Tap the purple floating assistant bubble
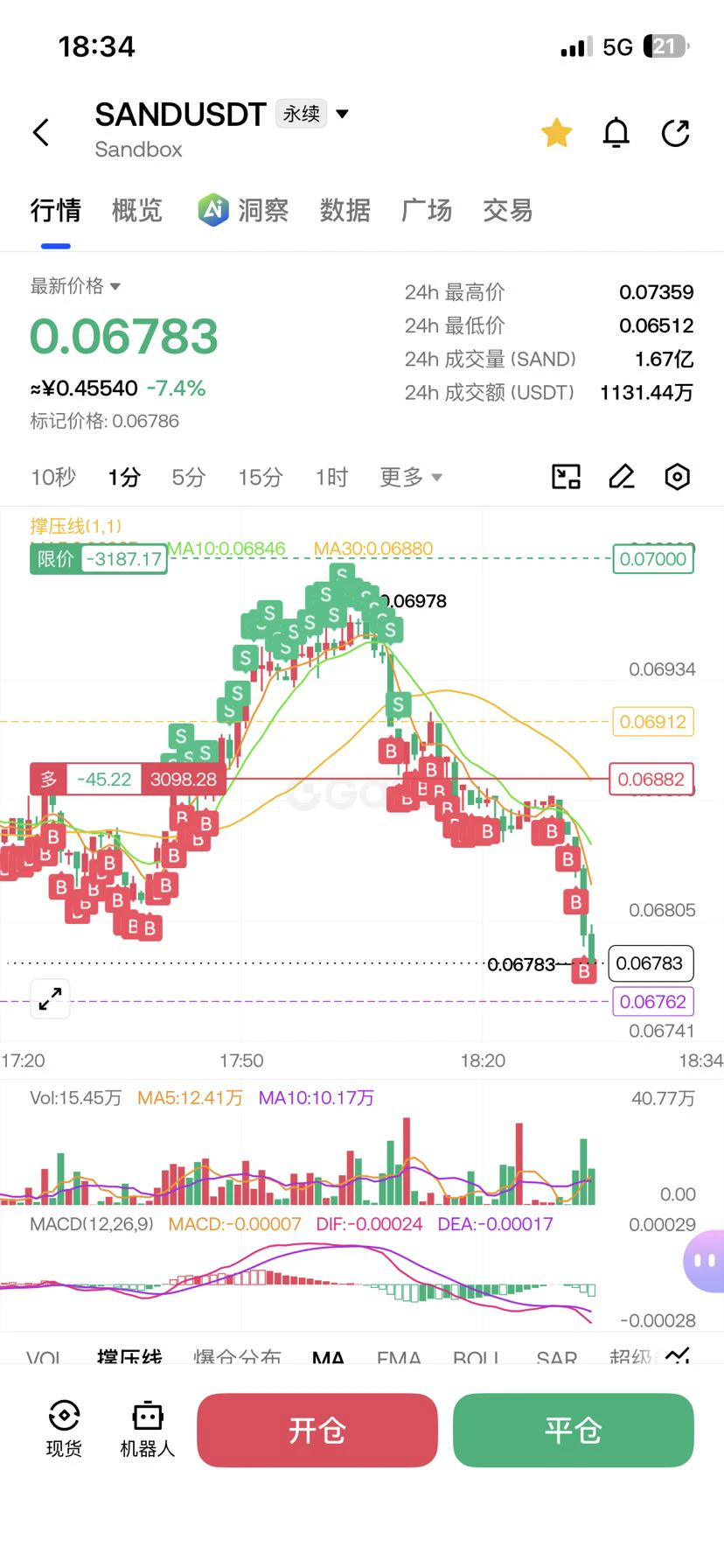724x1568 pixels. pos(704,1261)
